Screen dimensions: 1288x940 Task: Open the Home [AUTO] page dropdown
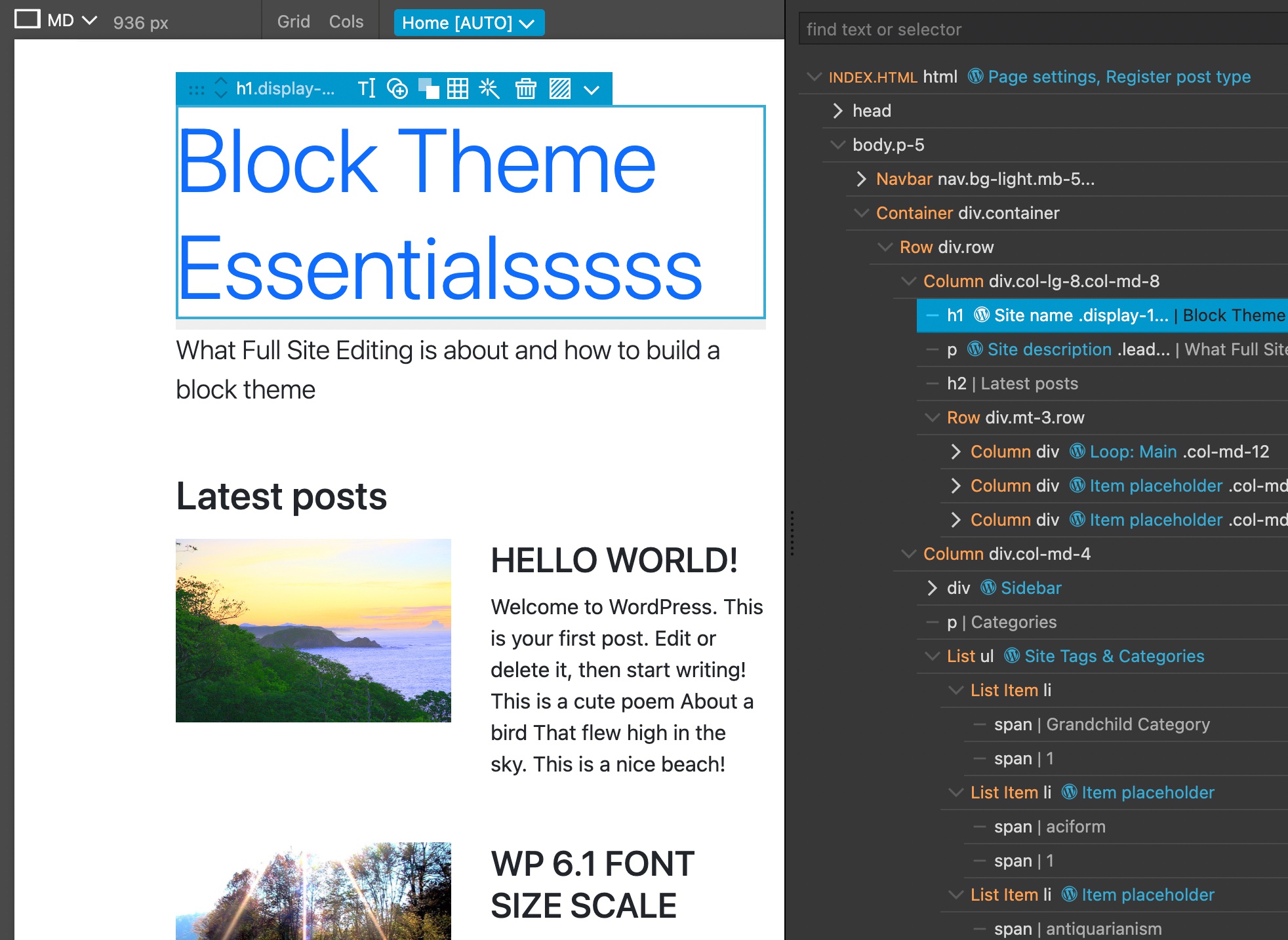[x=469, y=23]
